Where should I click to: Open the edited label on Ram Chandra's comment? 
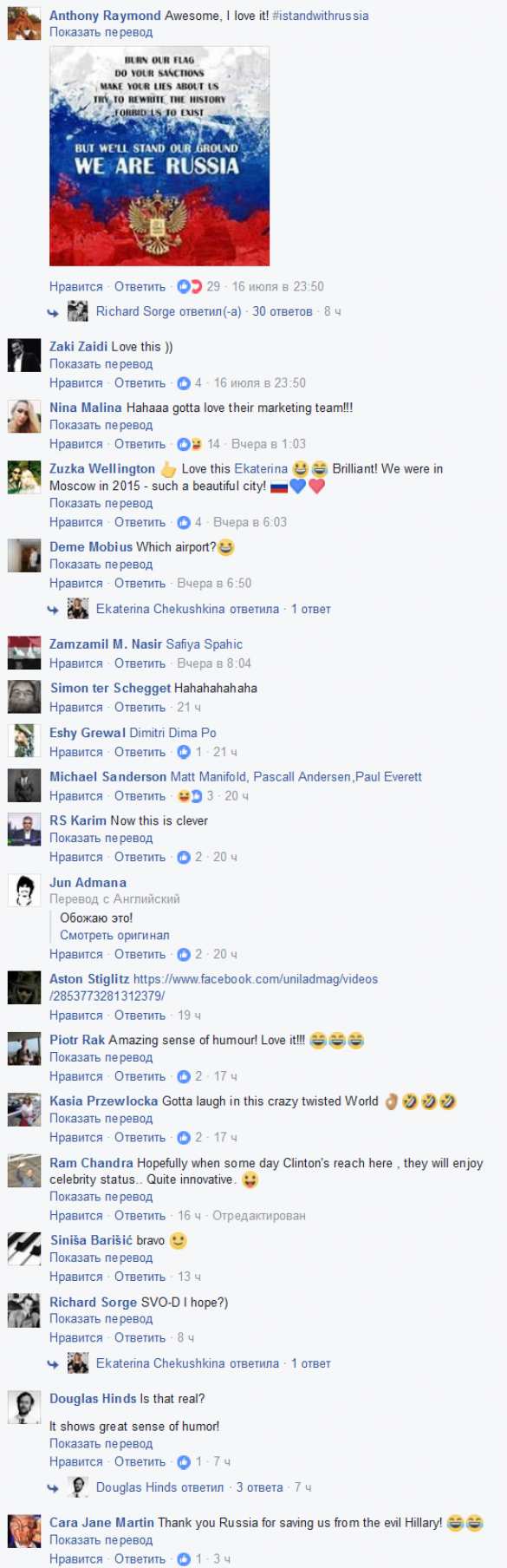coord(259,1215)
